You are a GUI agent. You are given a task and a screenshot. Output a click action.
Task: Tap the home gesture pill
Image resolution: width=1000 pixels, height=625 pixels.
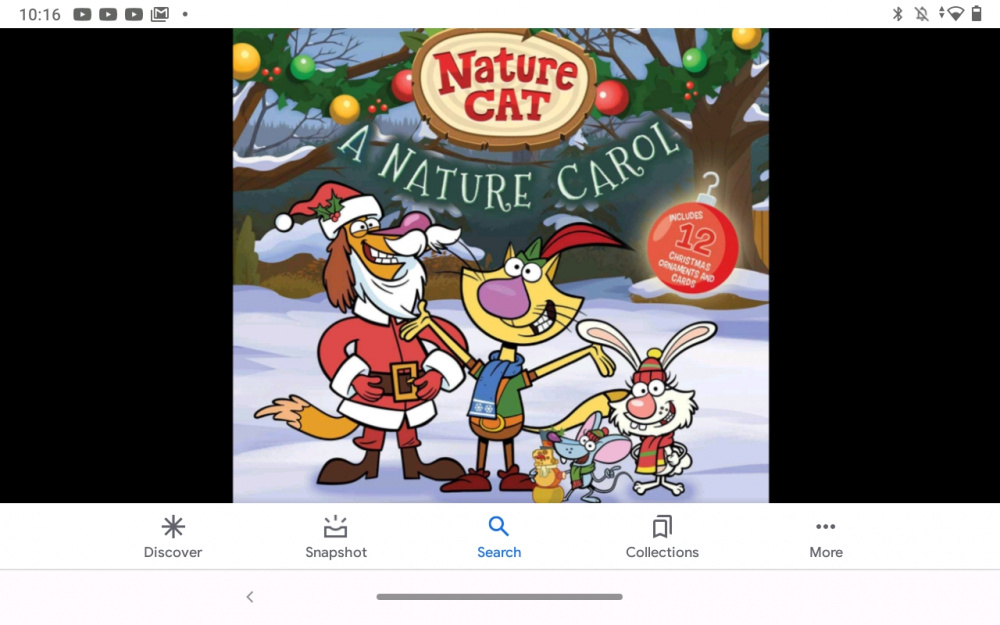click(x=499, y=597)
